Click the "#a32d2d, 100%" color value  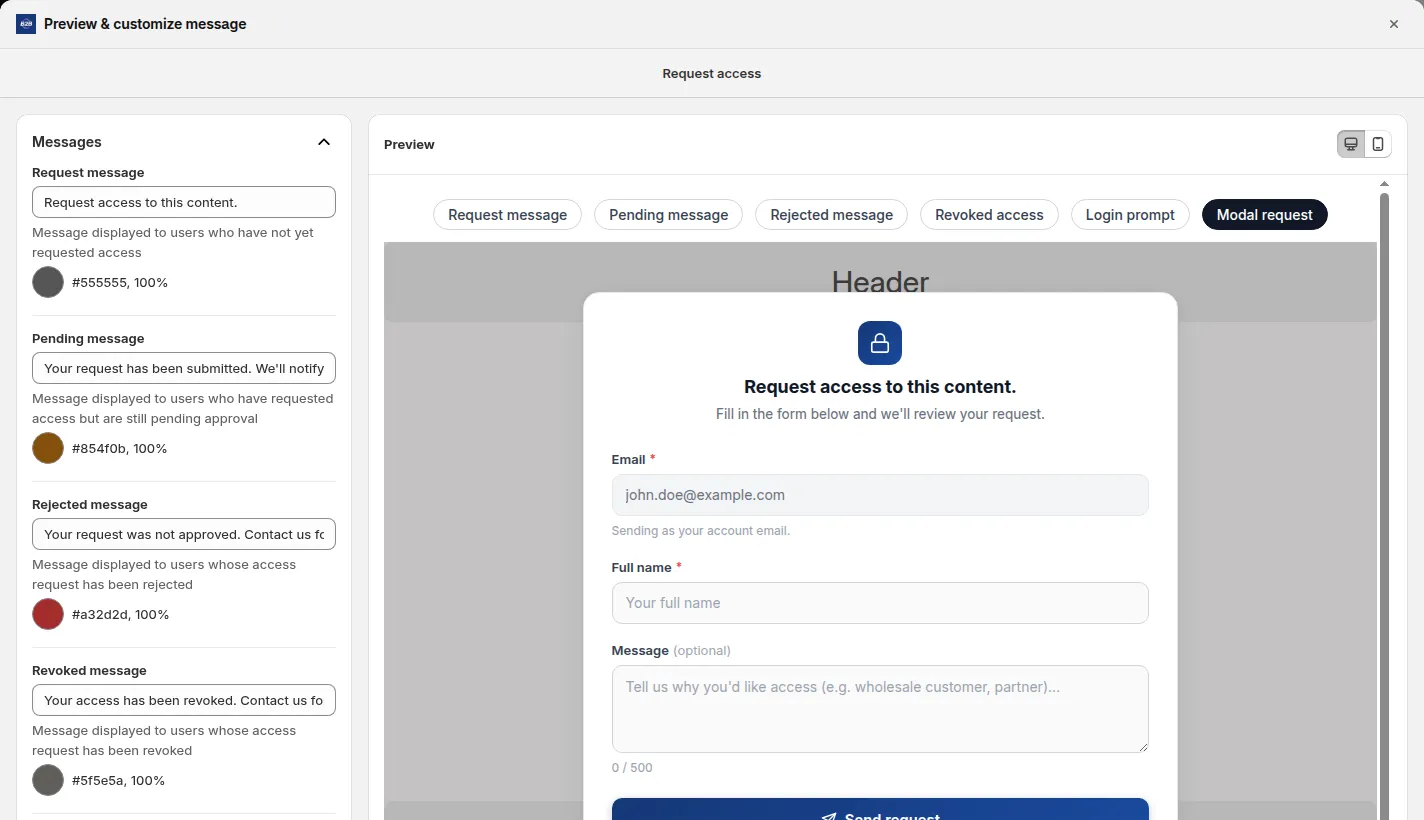click(120, 615)
